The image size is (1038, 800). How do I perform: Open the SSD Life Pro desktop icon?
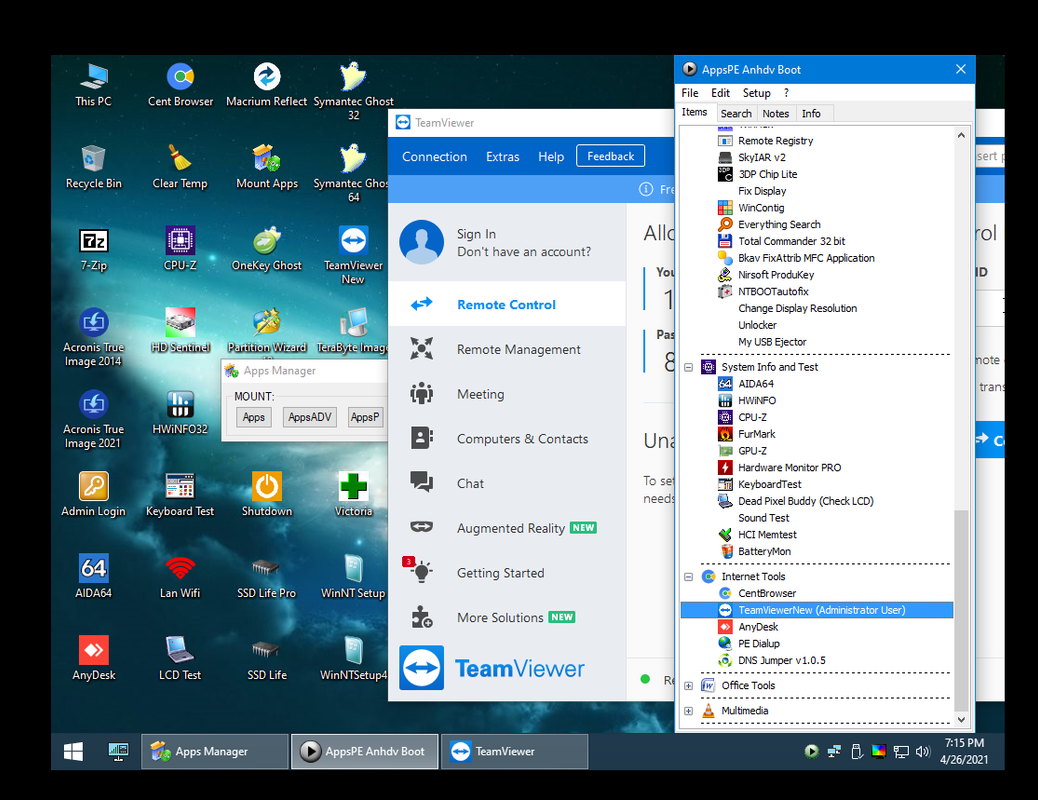pyautogui.click(x=267, y=576)
